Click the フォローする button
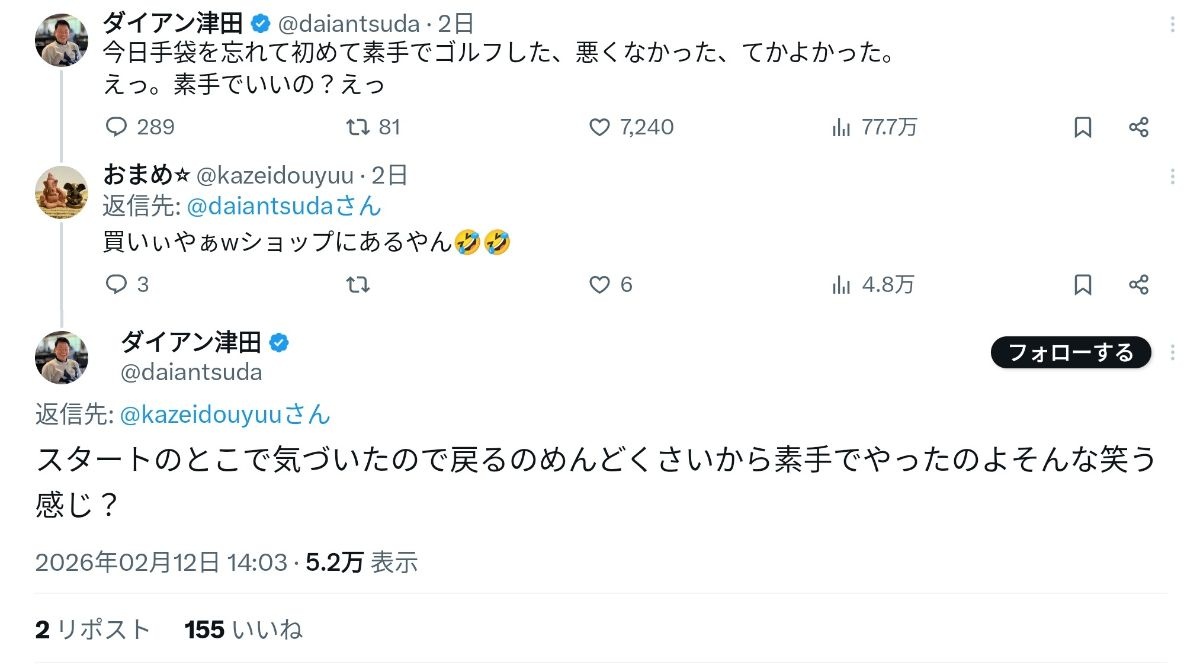1200x665 pixels. pyautogui.click(x=1070, y=352)
